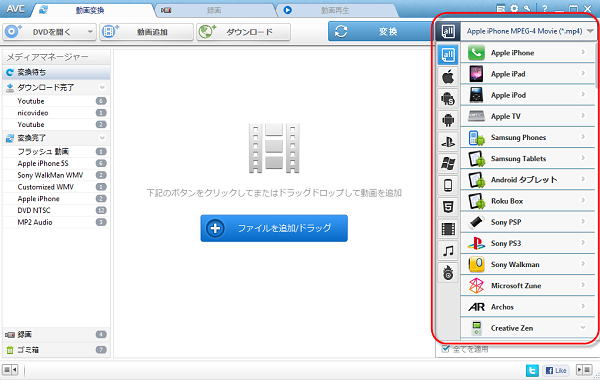Switch to the 録画 tab

click(x=214, y=10)
